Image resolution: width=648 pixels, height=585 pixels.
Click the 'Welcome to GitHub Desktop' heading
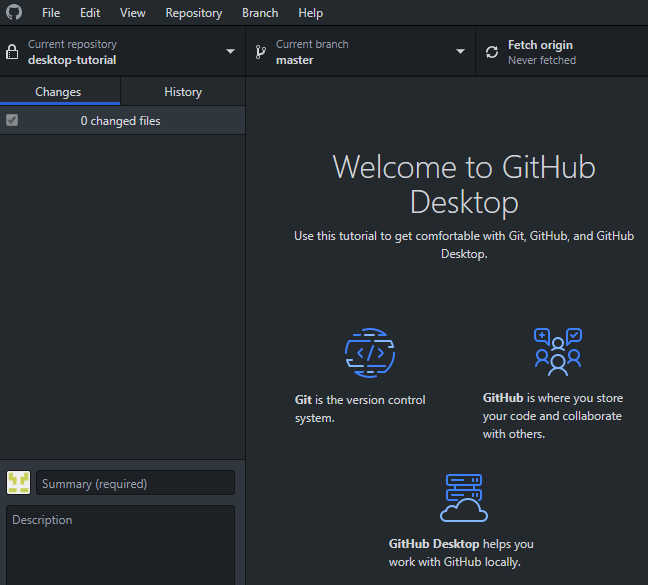(464, 184)
